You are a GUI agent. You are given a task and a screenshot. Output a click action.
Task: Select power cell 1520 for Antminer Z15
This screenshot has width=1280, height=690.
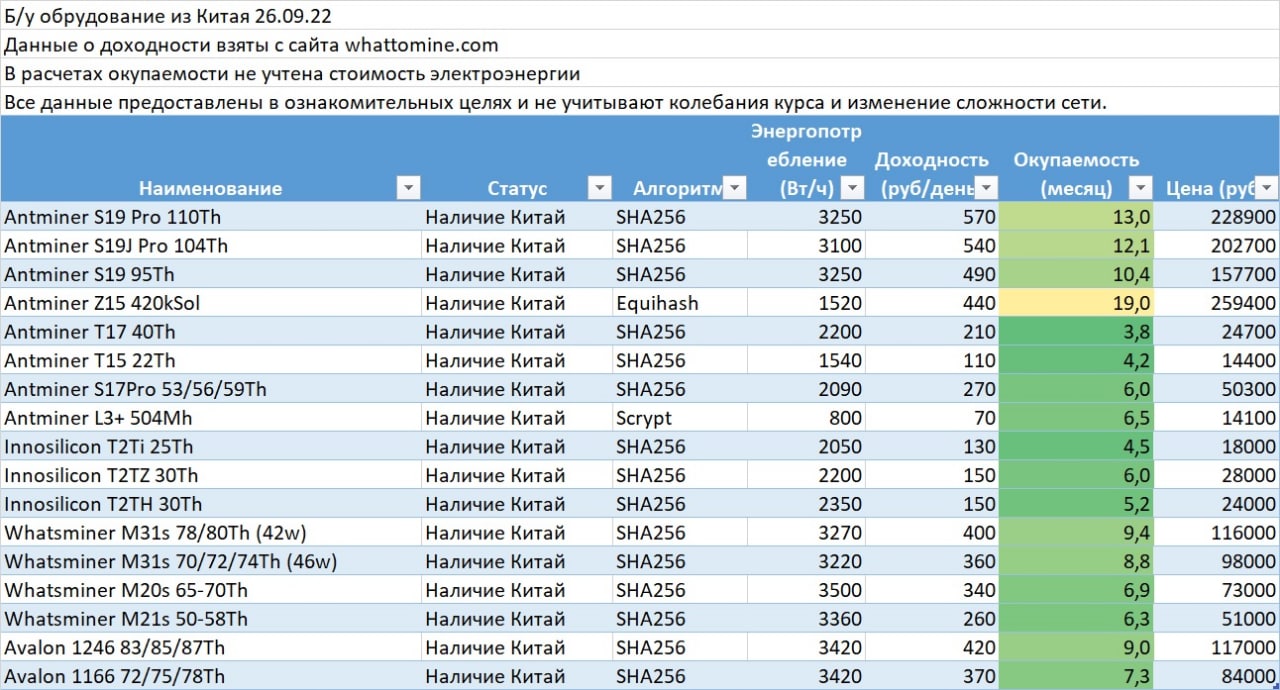click(807, 303)
